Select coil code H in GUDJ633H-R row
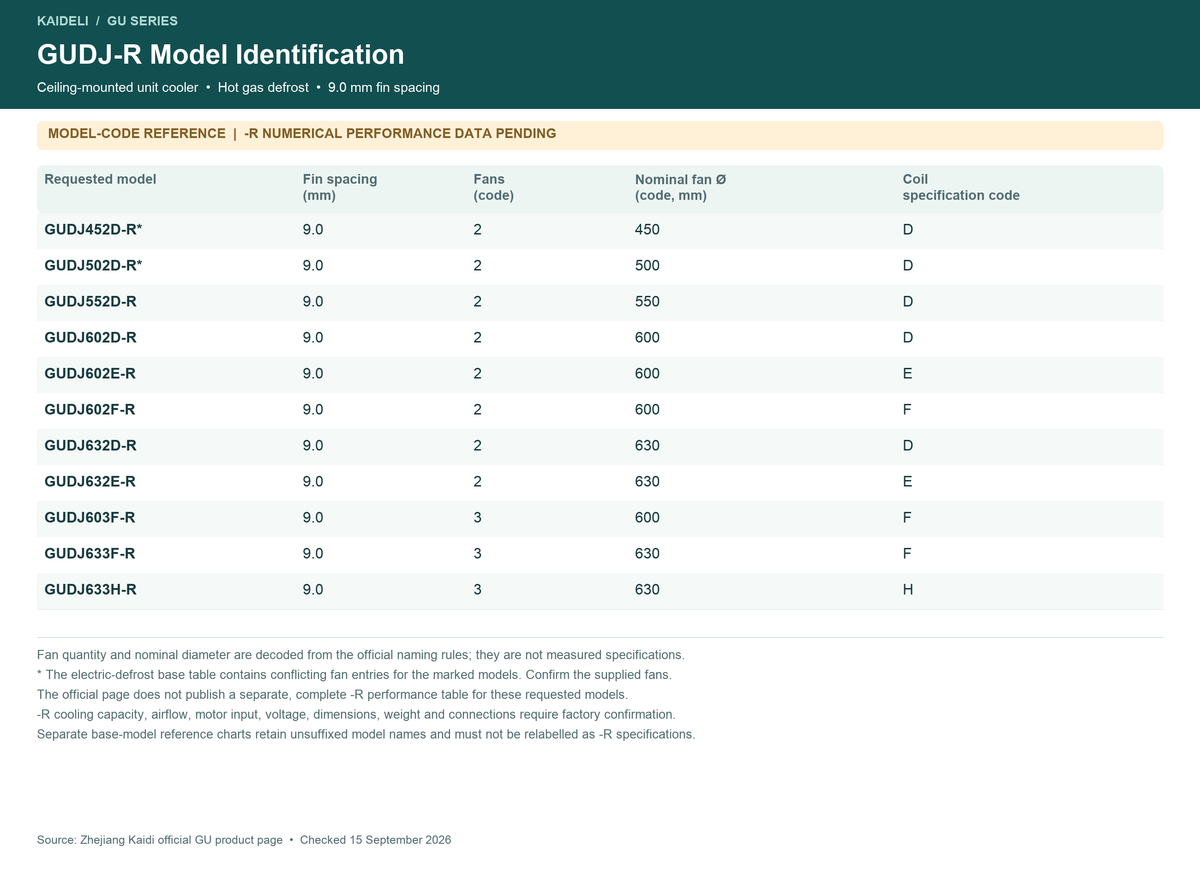This screenshot has height=877, width=1200. [908, 590]
